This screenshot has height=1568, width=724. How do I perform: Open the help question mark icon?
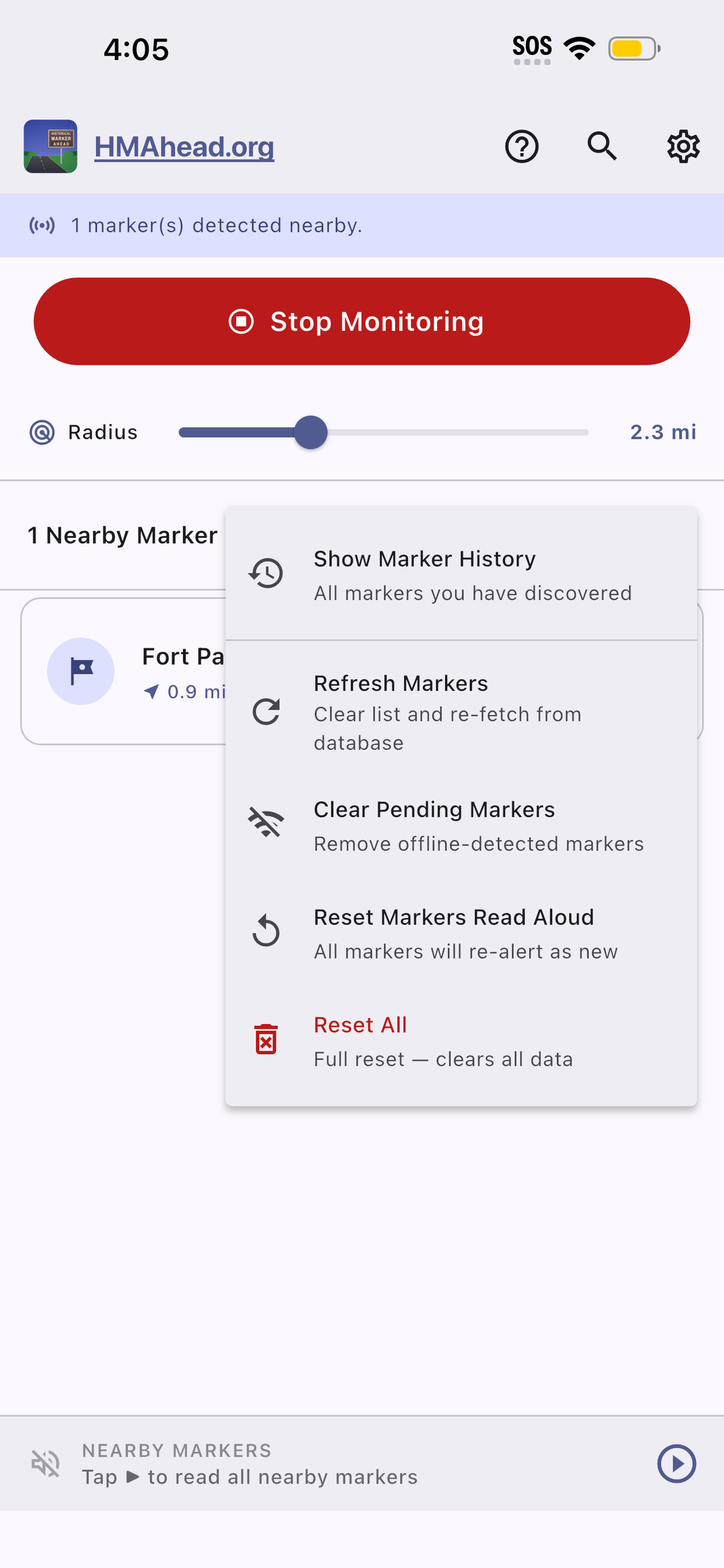click(x=521, y=146)
